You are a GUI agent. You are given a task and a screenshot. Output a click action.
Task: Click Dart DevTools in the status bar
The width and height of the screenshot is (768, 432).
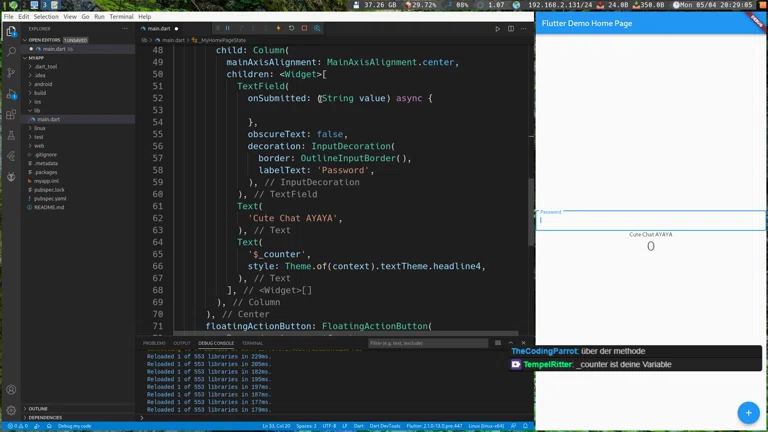(x=387, y=426)
